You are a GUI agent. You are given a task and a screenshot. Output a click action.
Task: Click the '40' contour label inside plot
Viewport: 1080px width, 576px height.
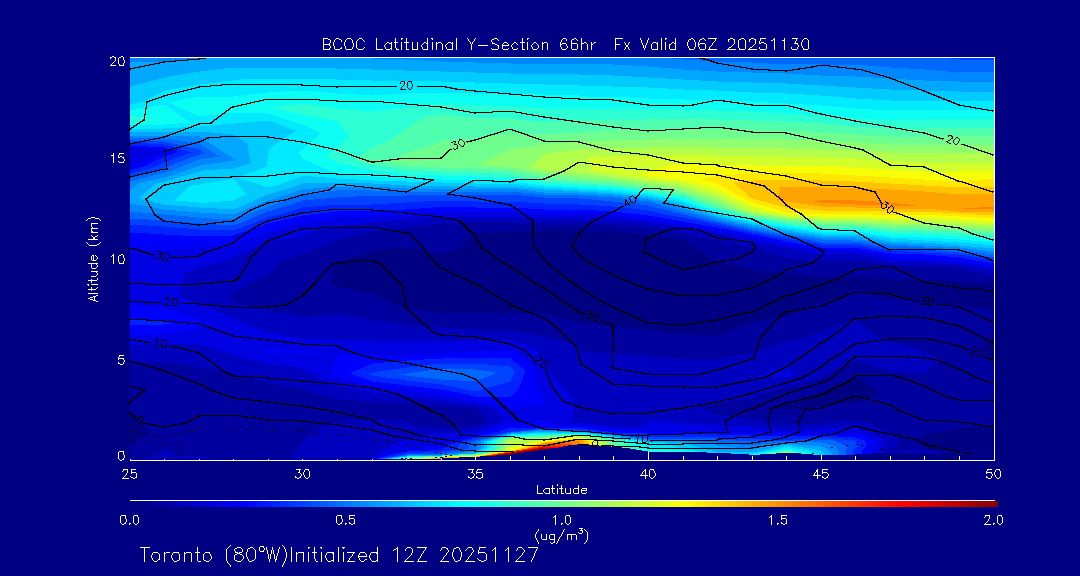click(630, 200)
